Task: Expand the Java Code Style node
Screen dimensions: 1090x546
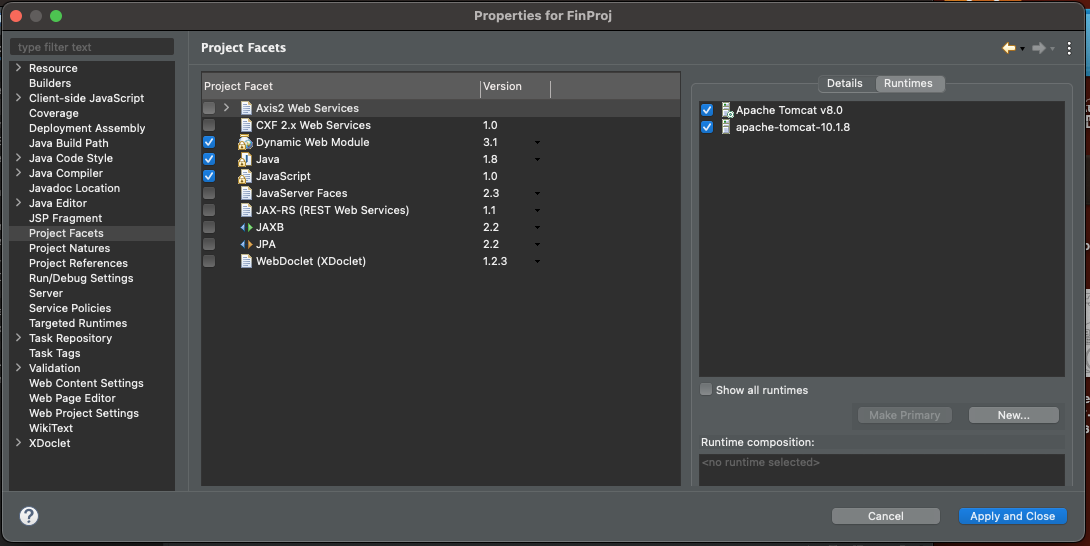Action: 19,157
